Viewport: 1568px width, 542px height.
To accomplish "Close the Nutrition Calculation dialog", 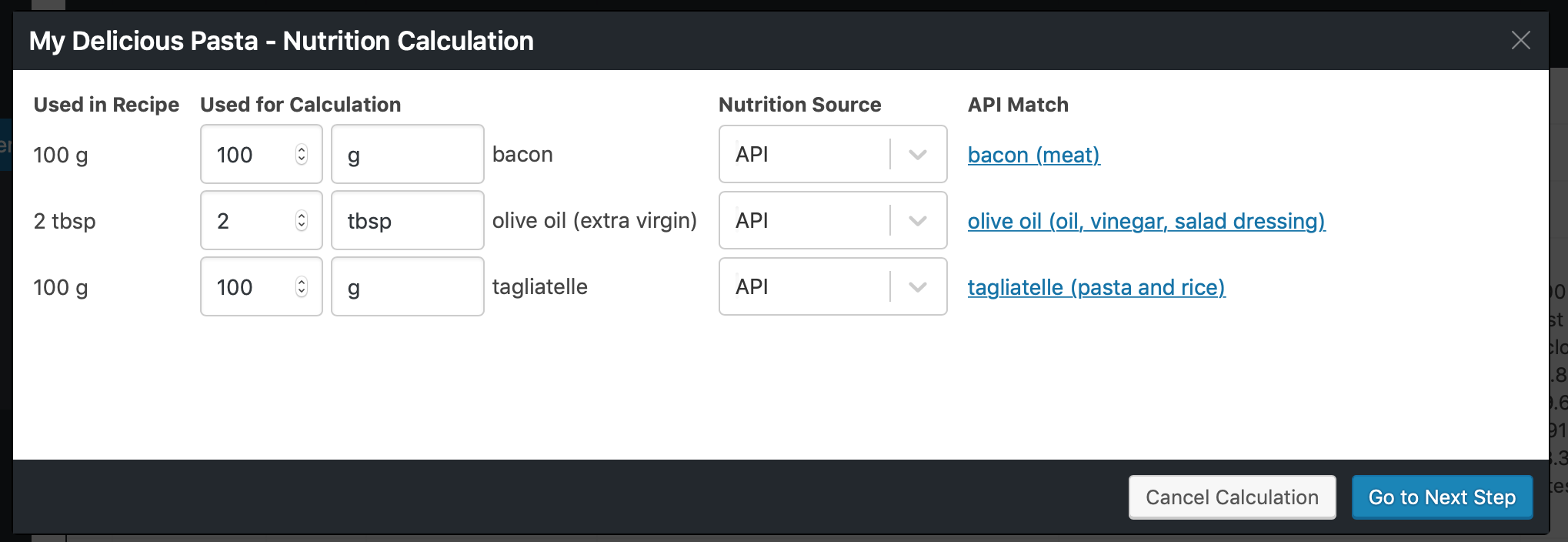I will coord(1520,41).
